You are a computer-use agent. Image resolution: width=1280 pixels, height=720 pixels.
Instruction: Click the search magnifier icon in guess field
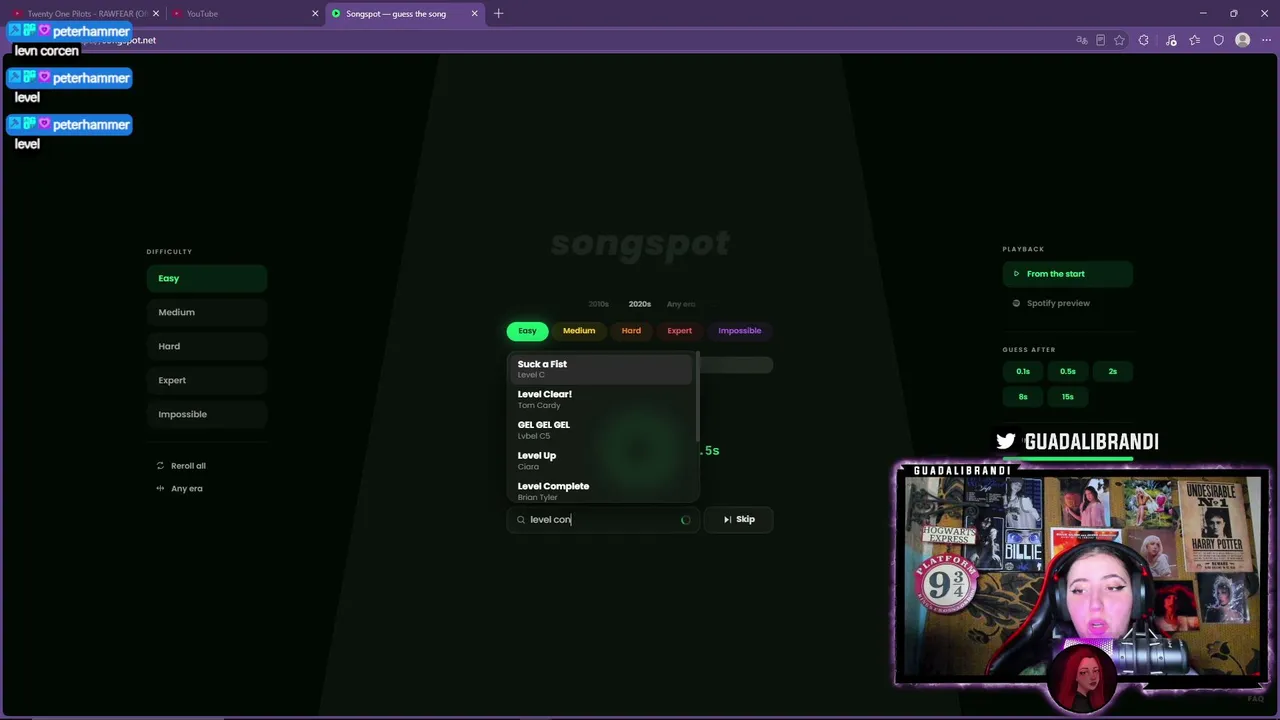(x=521, y=520)
